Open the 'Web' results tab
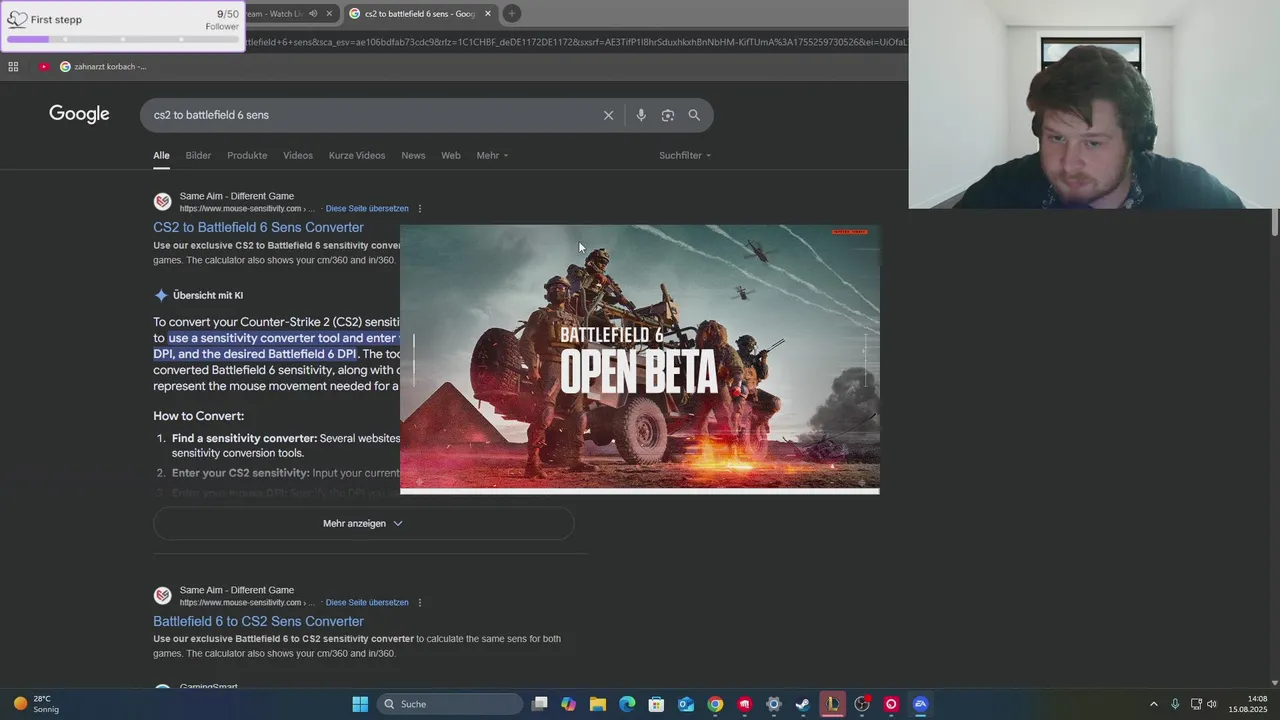The height and width of the screenshot is (720, 1280). pyautogui.click(x=451, y=155)
